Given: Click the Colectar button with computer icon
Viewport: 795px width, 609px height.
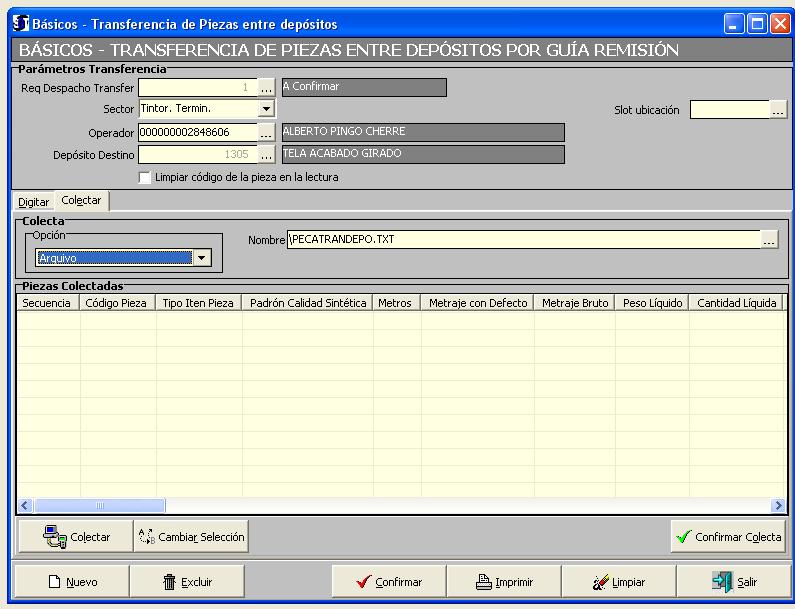Looking at the screenshot, I should point(75,537).
